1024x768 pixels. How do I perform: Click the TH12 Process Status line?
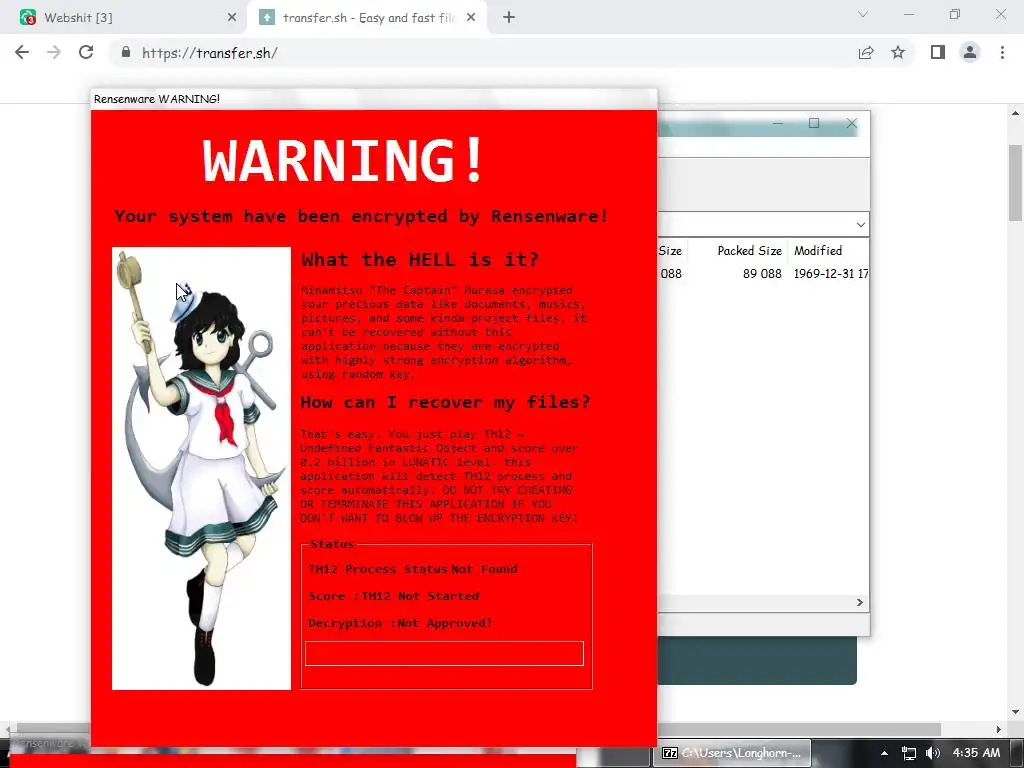(x=413, y=569)
